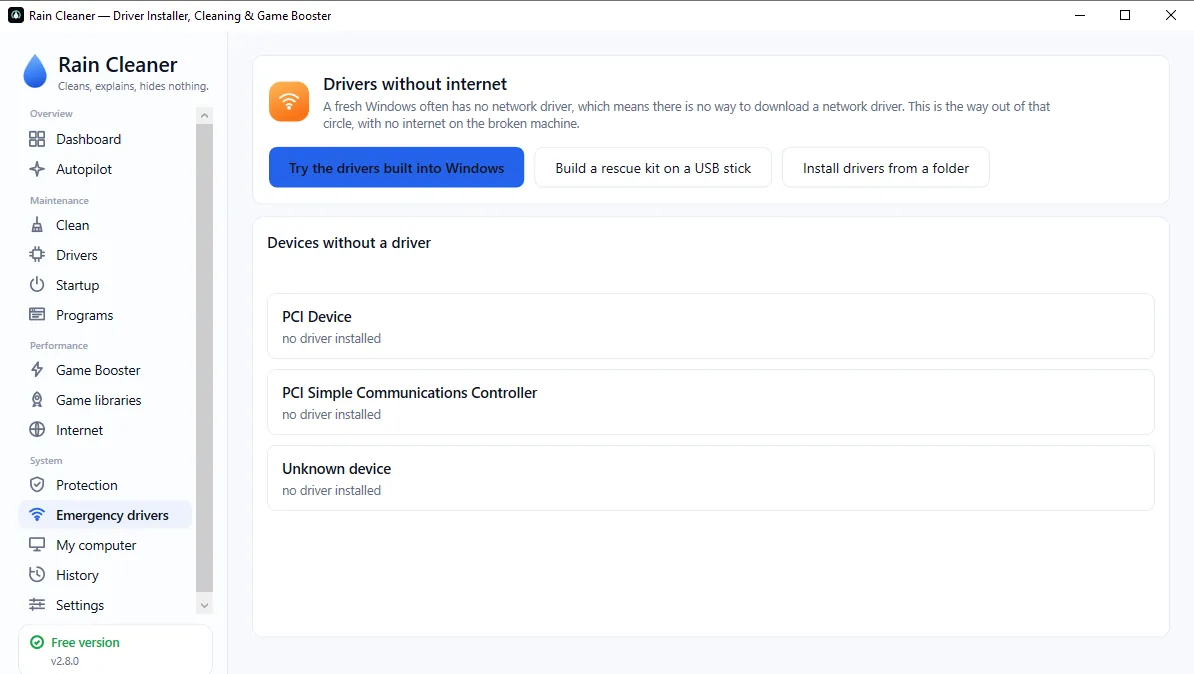Open Internet via the globe icon
The width and height of the screenshot is (1194, 674).
pyautogui.click(x=37, y=430)
